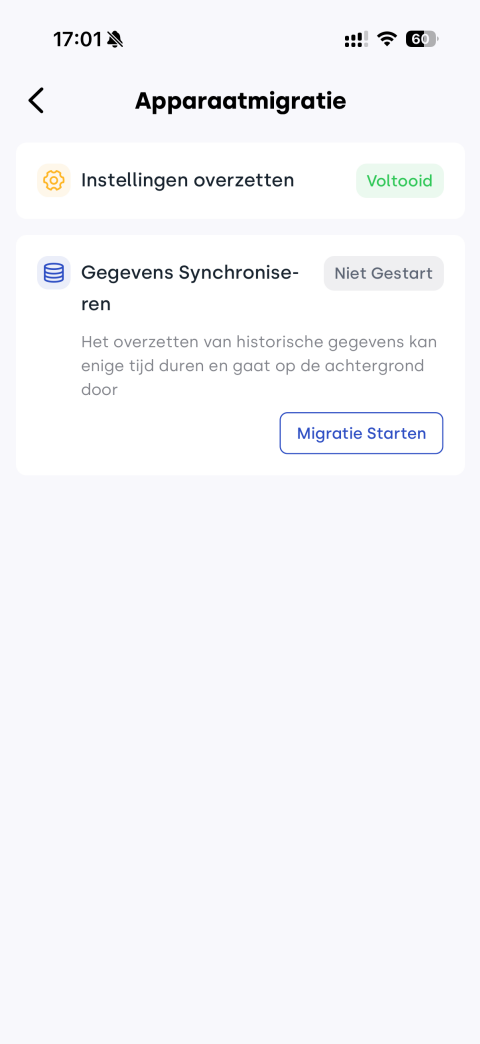The image size is (480, 1044).
Task: Tap the word 'door' in description
Action: (x=99, y=390)
